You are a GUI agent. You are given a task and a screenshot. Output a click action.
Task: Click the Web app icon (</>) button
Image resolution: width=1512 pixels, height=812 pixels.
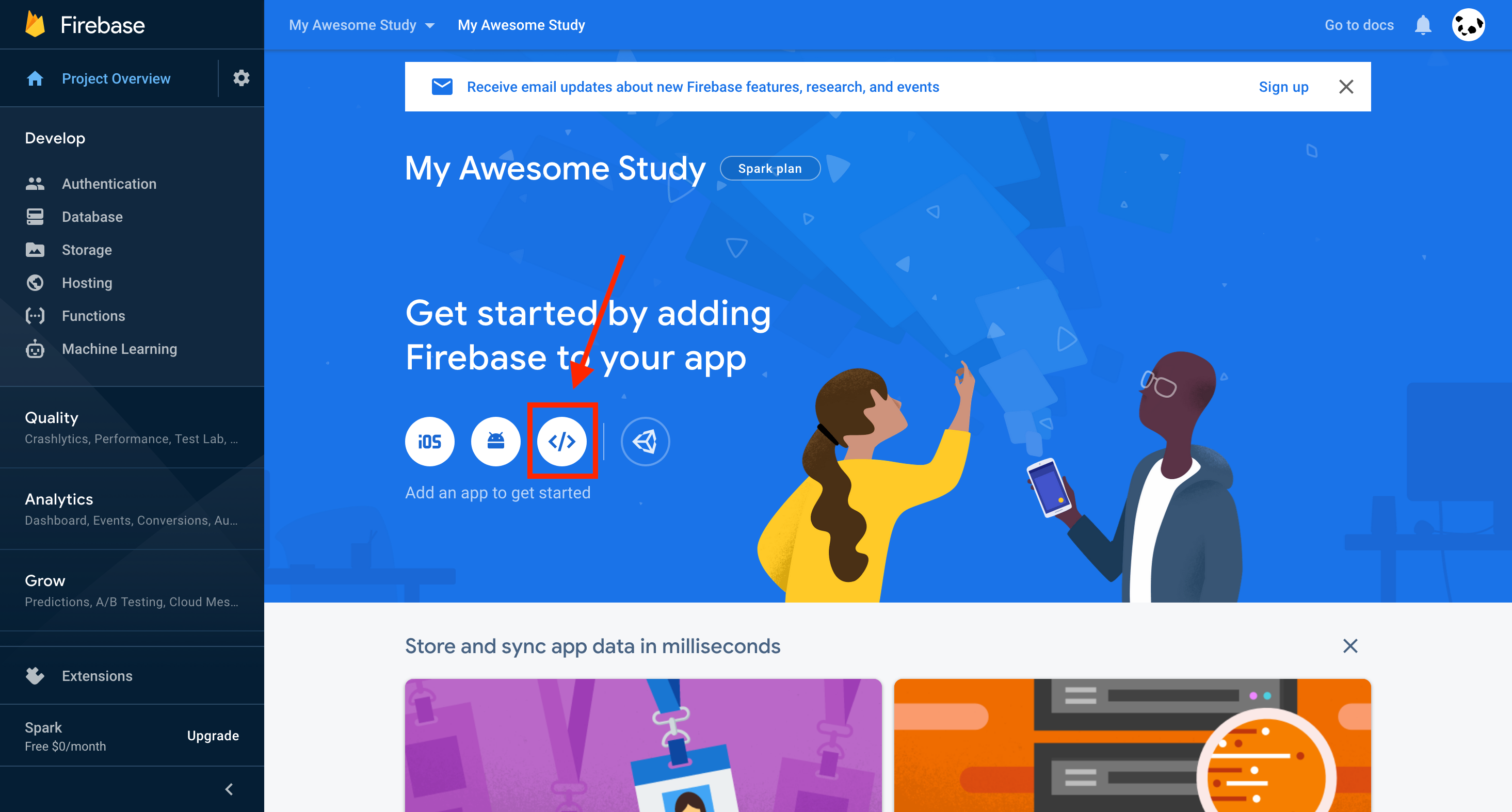[562, 439]
